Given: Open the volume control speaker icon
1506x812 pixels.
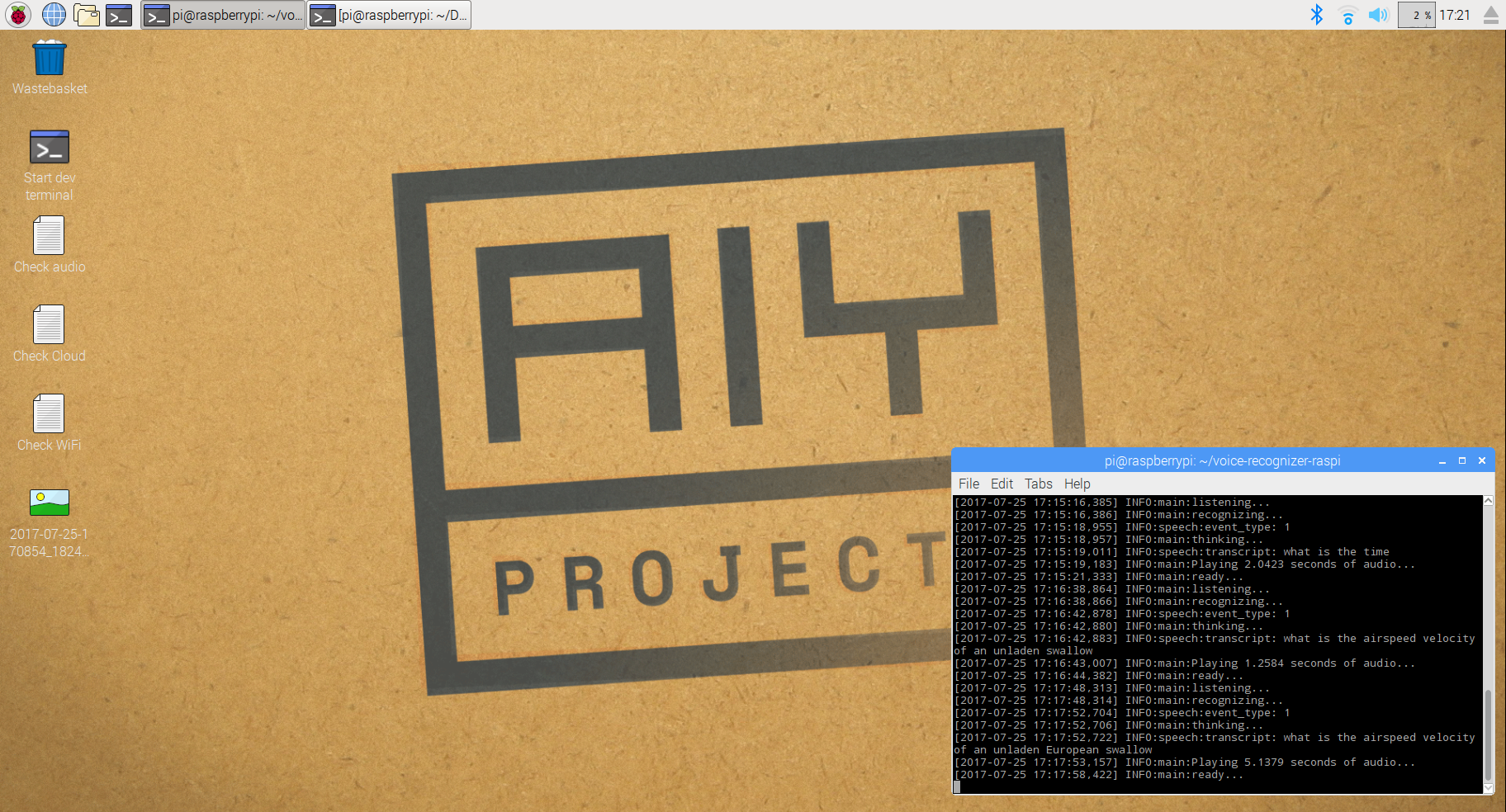Looking at the screenshot, I should point(1378,15).
